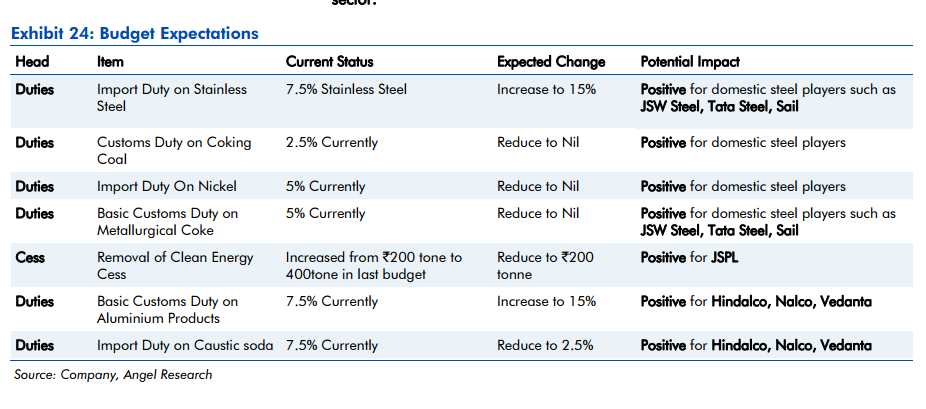Select the 2.5% Currently status cell

(x=332, y=142)
